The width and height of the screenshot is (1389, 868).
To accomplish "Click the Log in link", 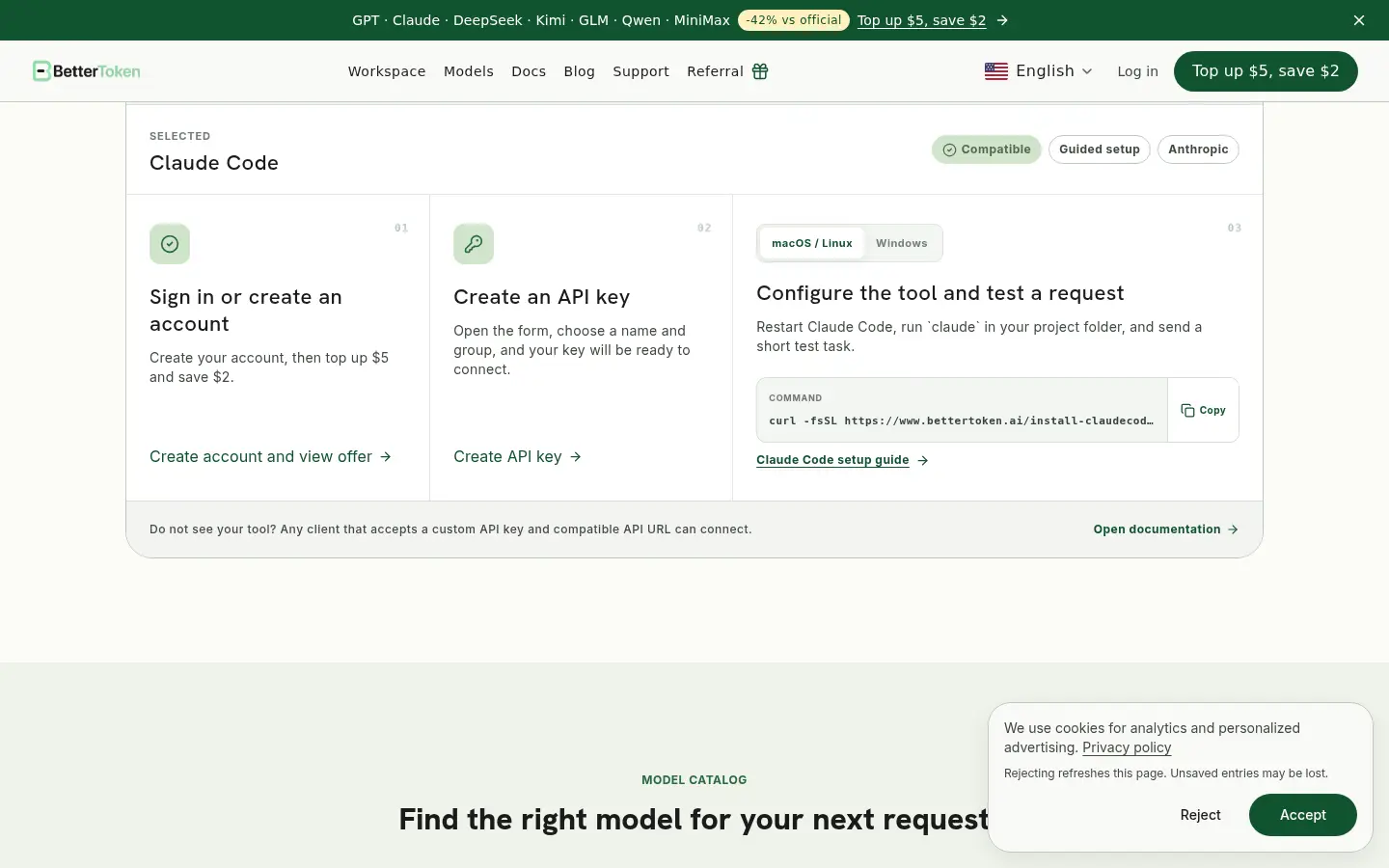I will tap(1137, 71).
